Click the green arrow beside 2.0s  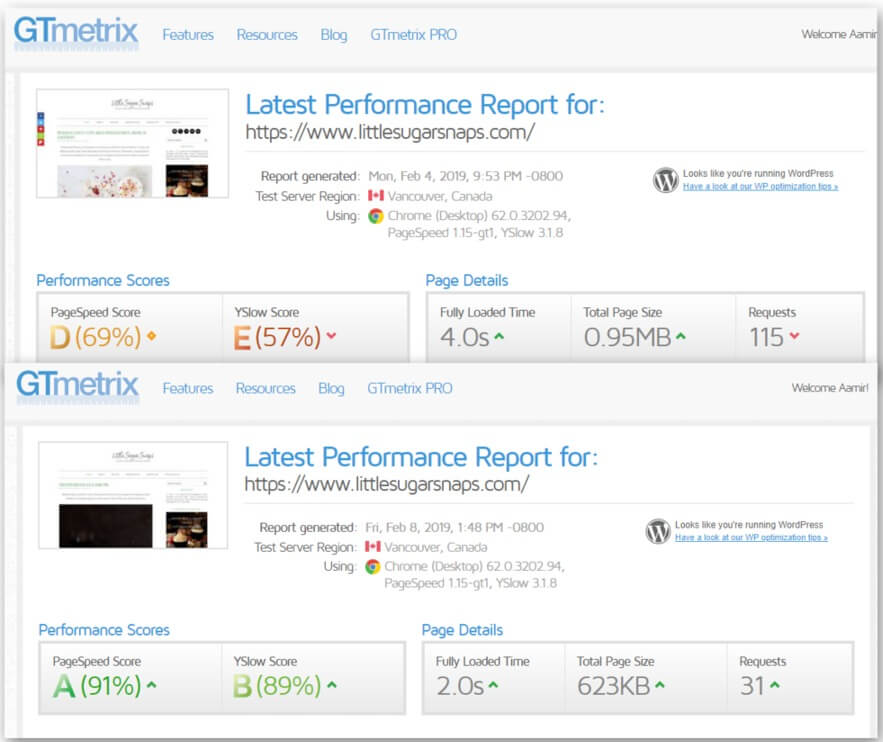tap(493, 685)
